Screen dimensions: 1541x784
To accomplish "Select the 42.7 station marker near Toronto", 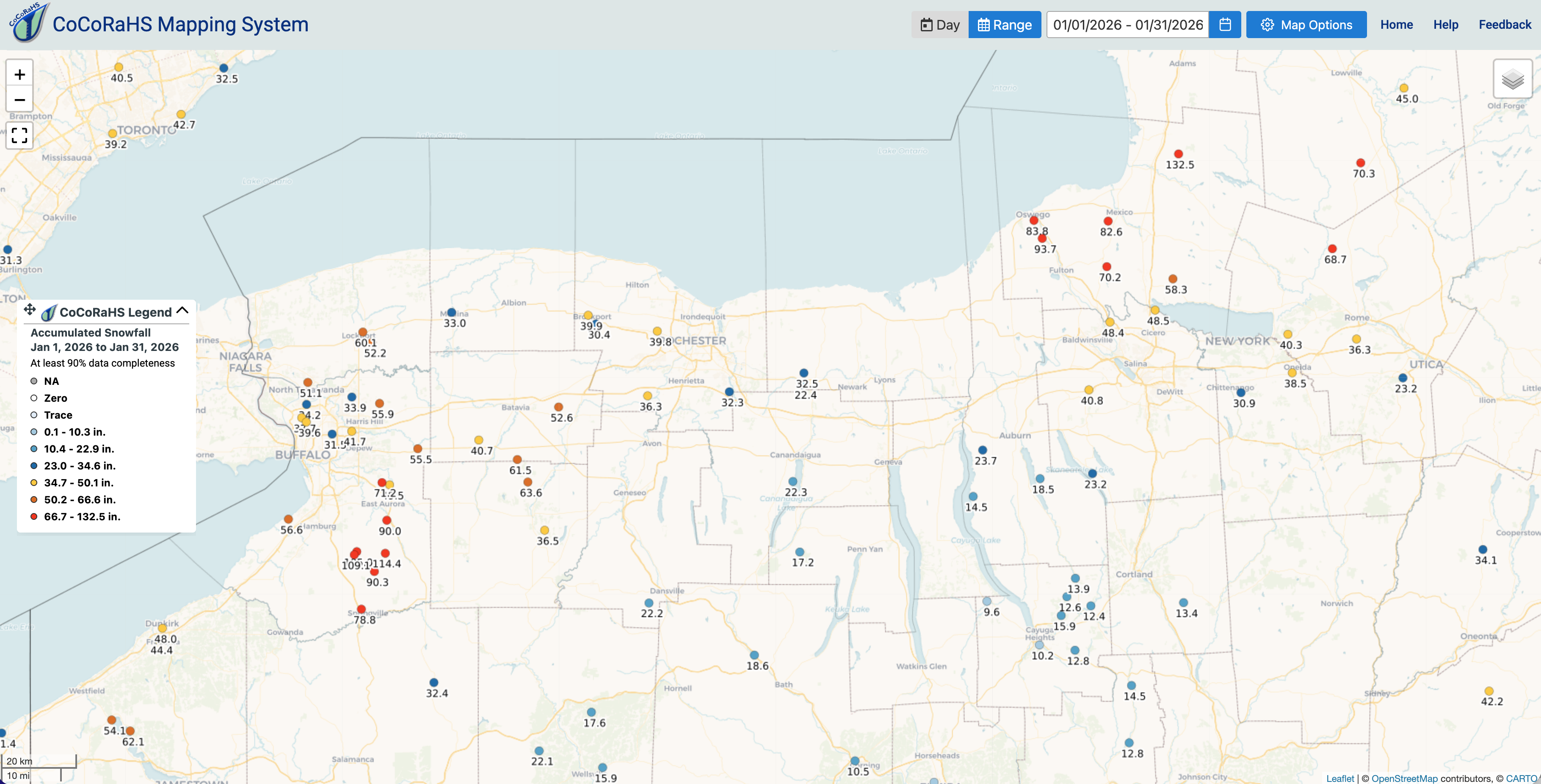I will [181, 114].
